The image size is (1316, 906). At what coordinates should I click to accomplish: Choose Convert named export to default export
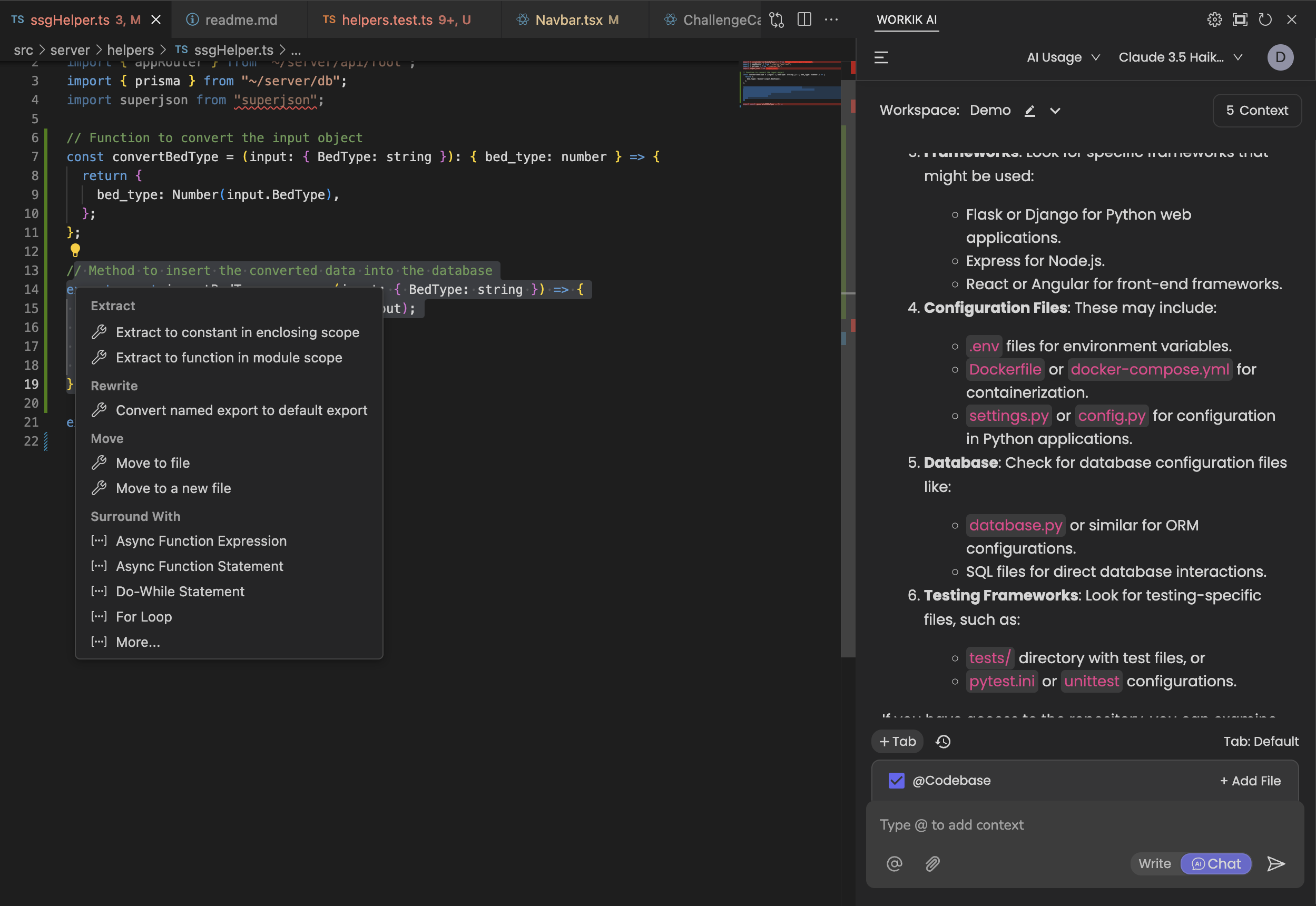pyautogui.click(x=229, y=410)
